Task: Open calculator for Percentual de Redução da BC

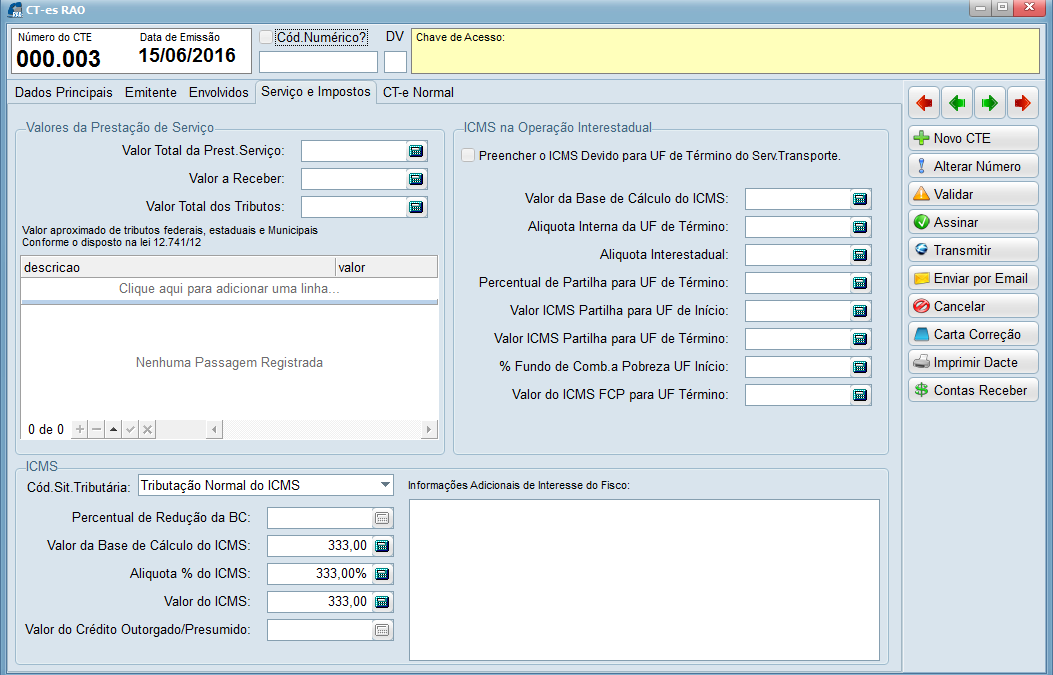Action: click(382, 518)
